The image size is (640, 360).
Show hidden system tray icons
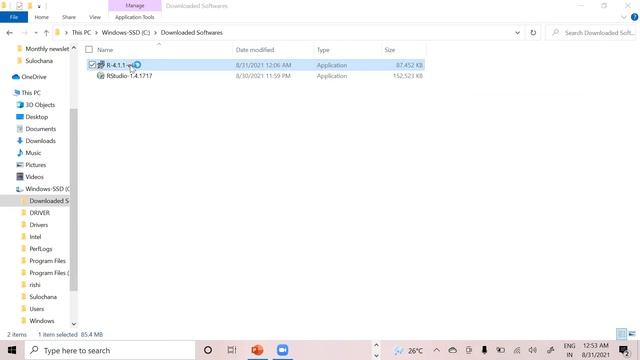(x=436, y=350)
